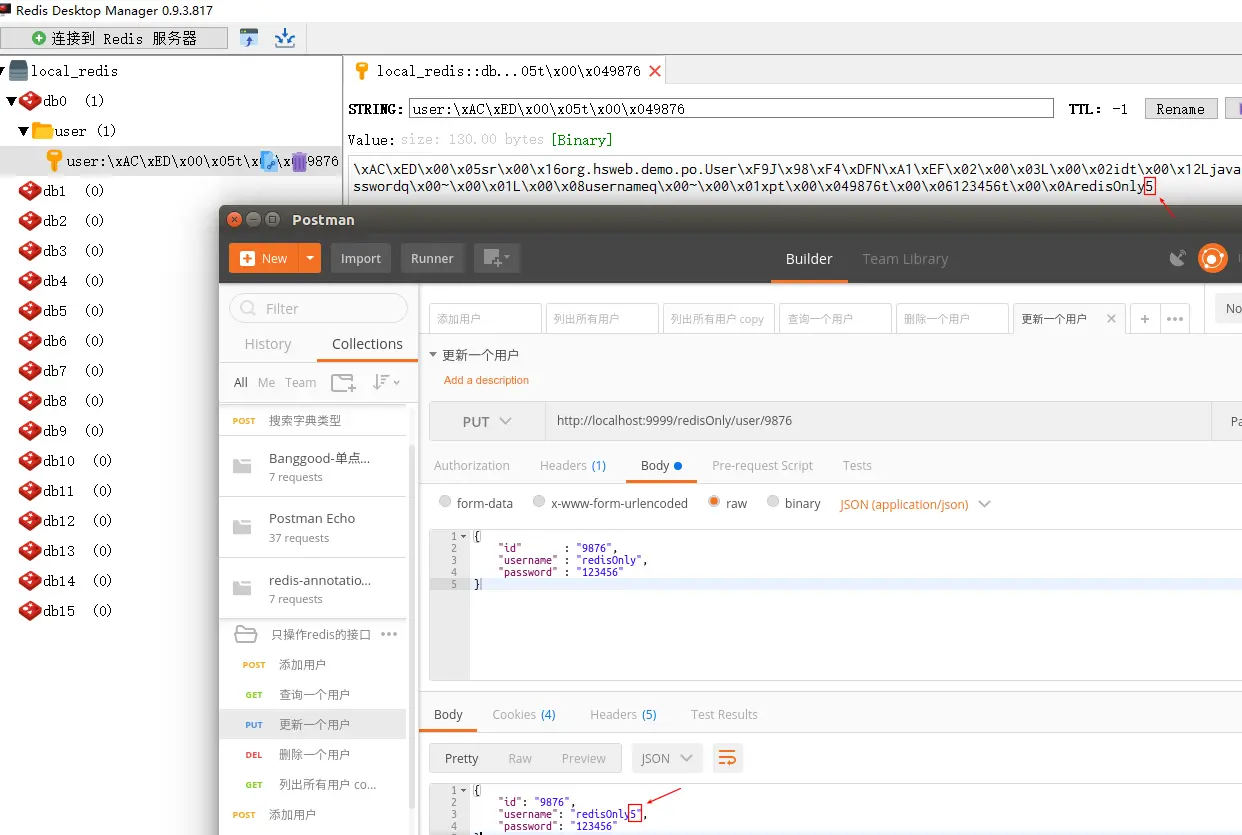Click the Postman satellite proxy icon

(1177, 258)
